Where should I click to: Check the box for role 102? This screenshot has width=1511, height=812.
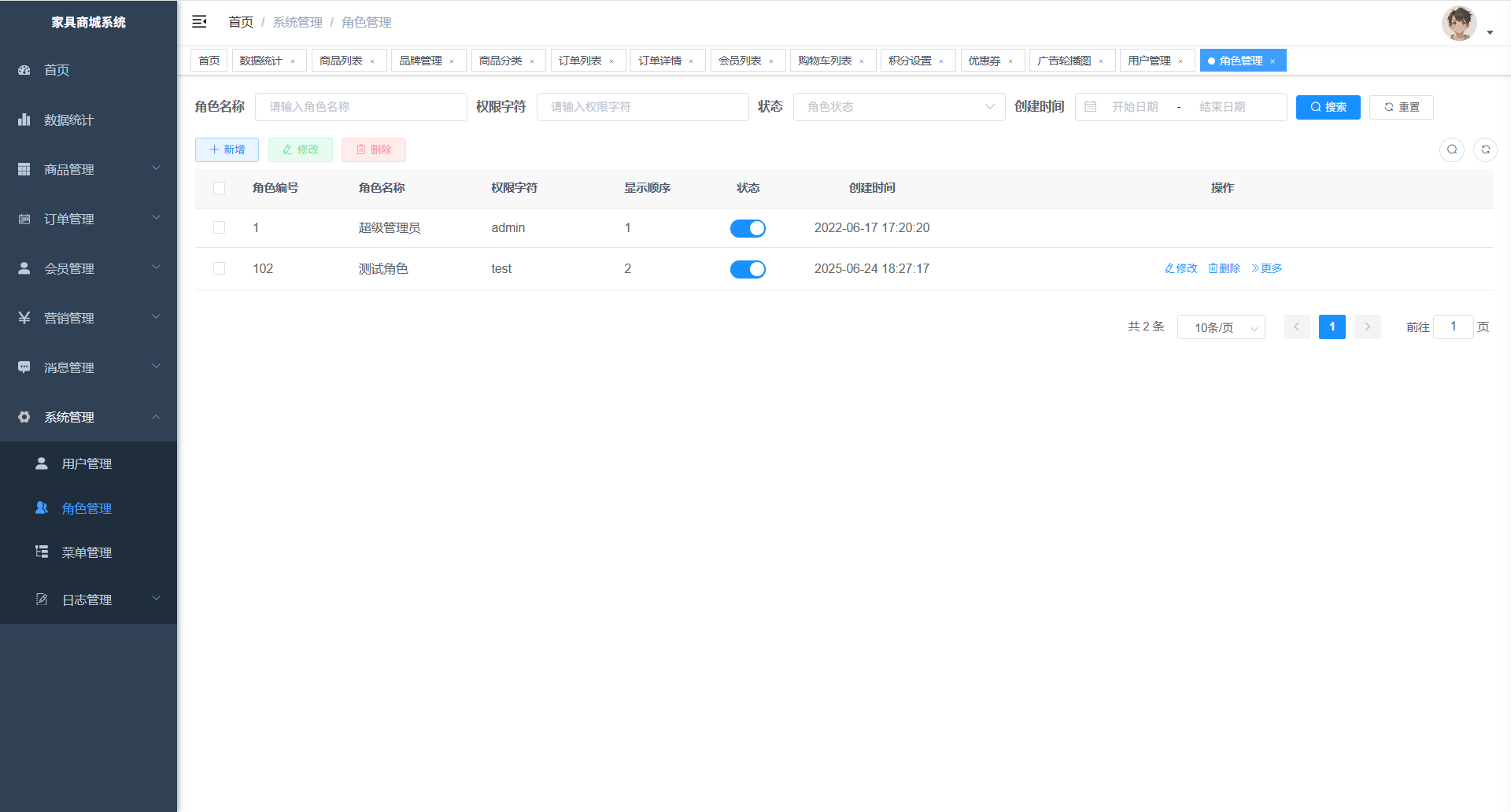[x=219, y=269]
